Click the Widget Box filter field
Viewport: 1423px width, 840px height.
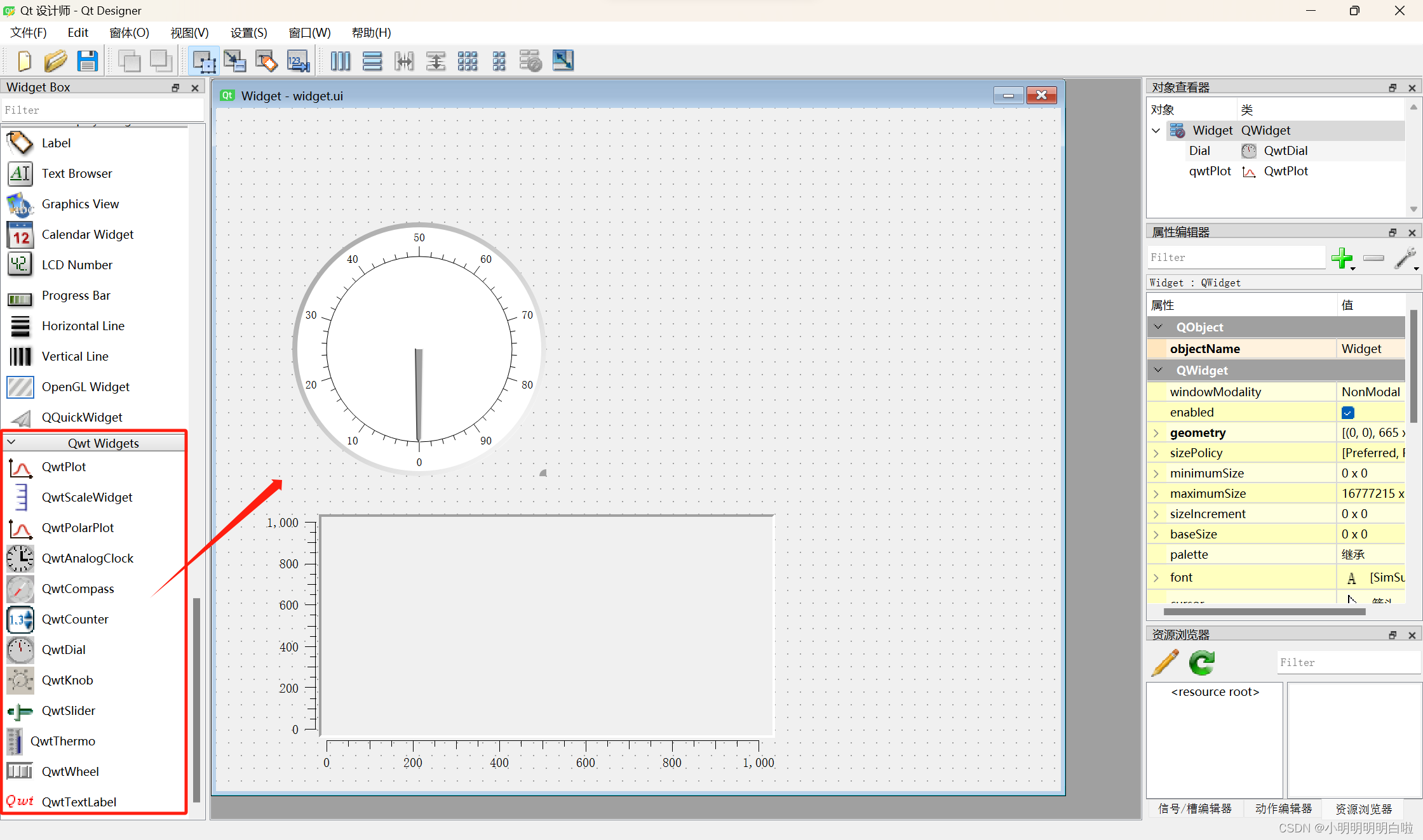102,110
